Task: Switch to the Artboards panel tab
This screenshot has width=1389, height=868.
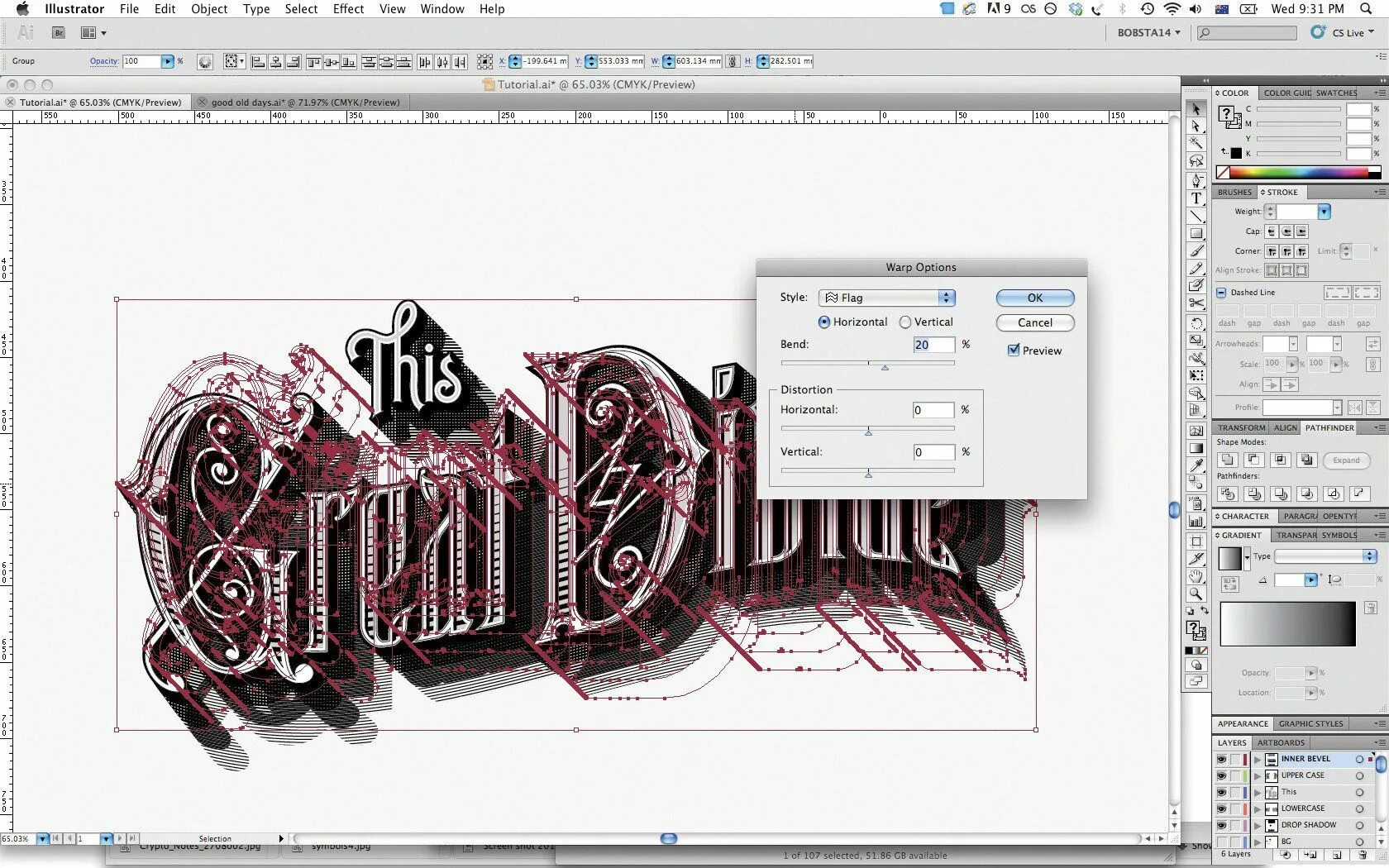Action: (1281, 742)
